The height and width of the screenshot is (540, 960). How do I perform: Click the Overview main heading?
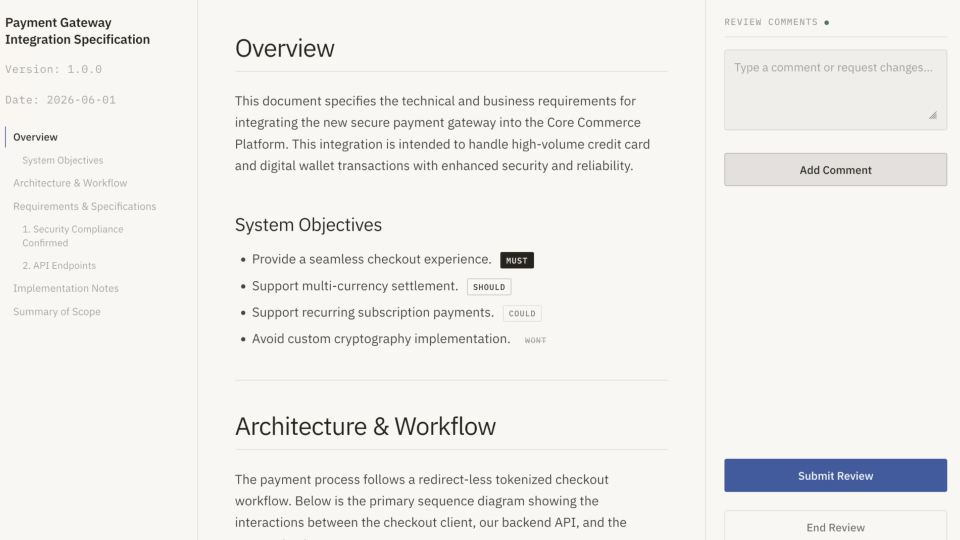[285, 48]
